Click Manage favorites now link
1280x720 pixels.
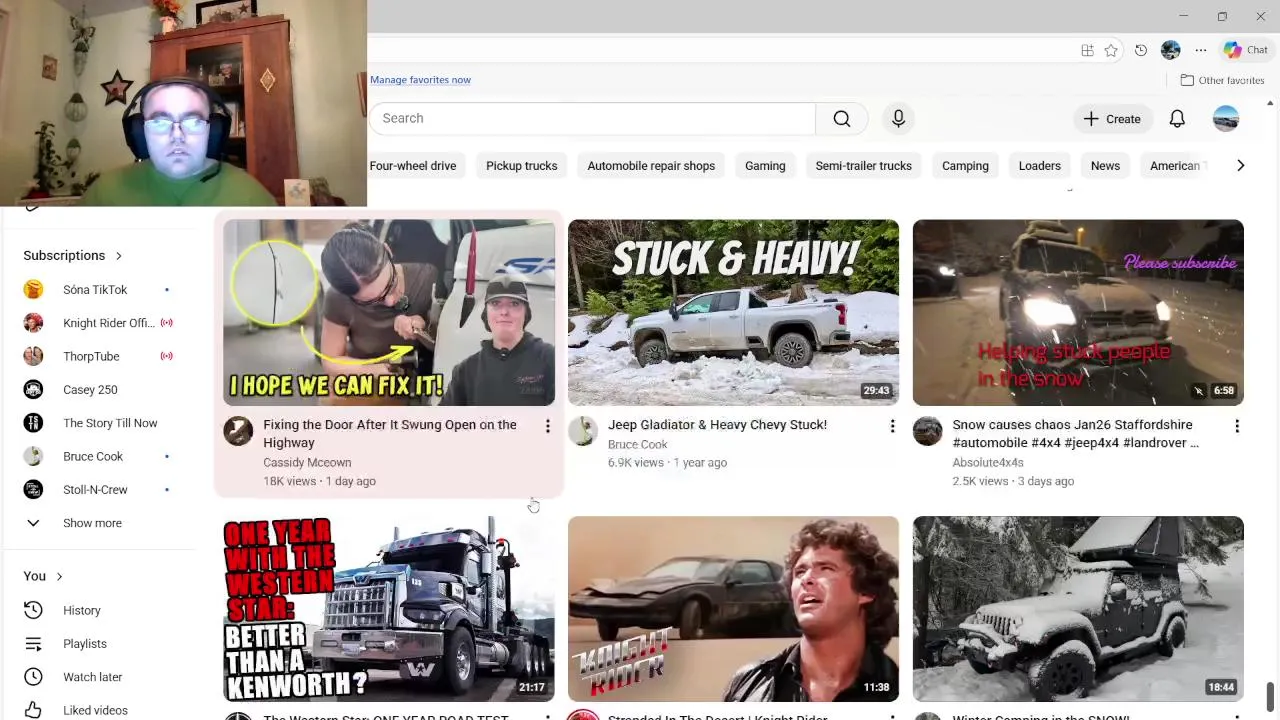point(420,80)
